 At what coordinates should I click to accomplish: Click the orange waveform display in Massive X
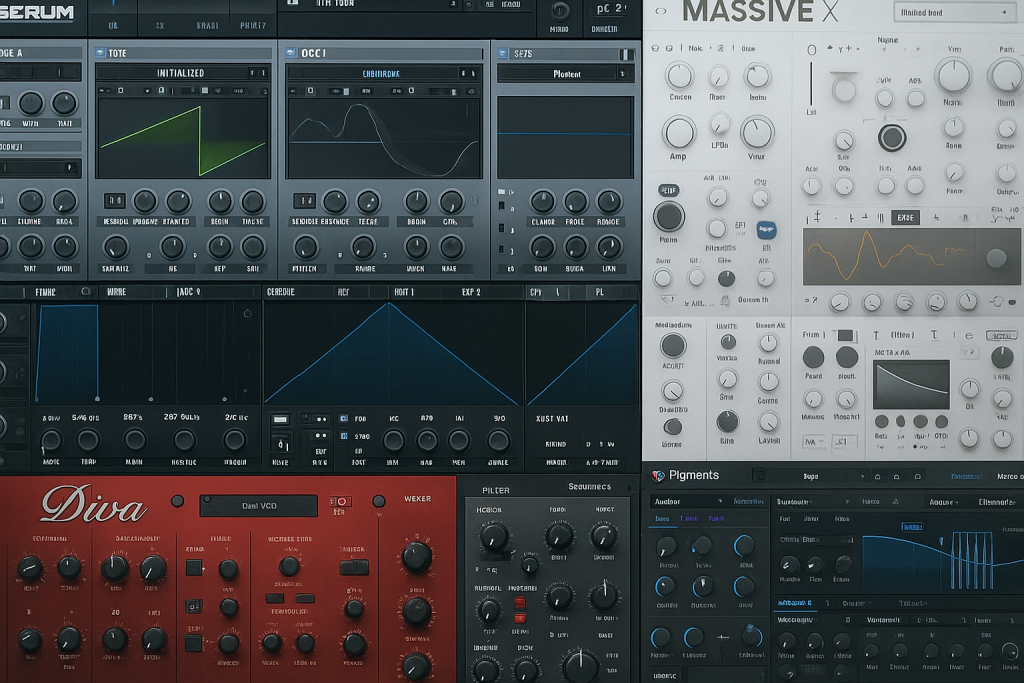[912, 257]
